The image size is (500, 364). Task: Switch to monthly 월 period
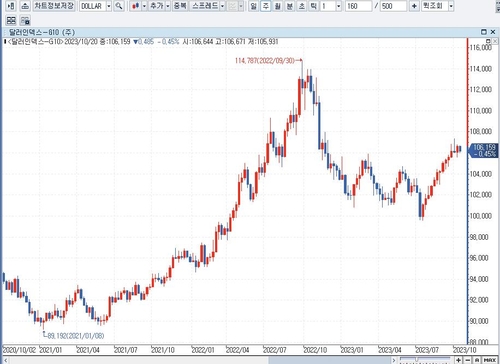point(278,6)
